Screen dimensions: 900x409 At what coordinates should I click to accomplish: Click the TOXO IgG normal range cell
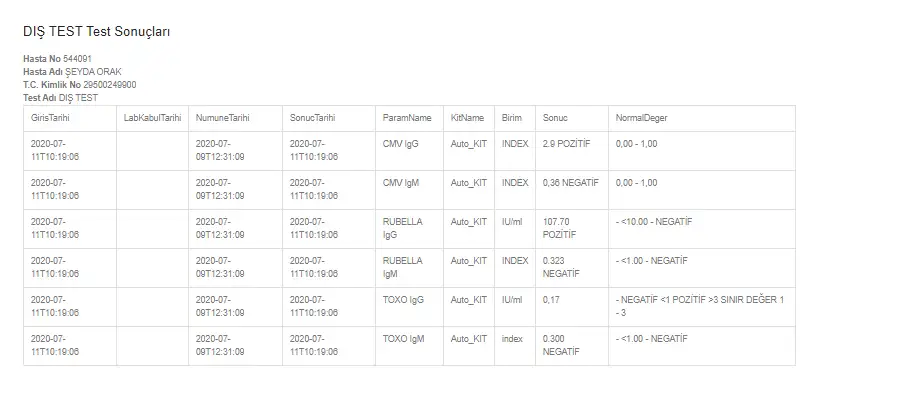[x=700, y=306]
